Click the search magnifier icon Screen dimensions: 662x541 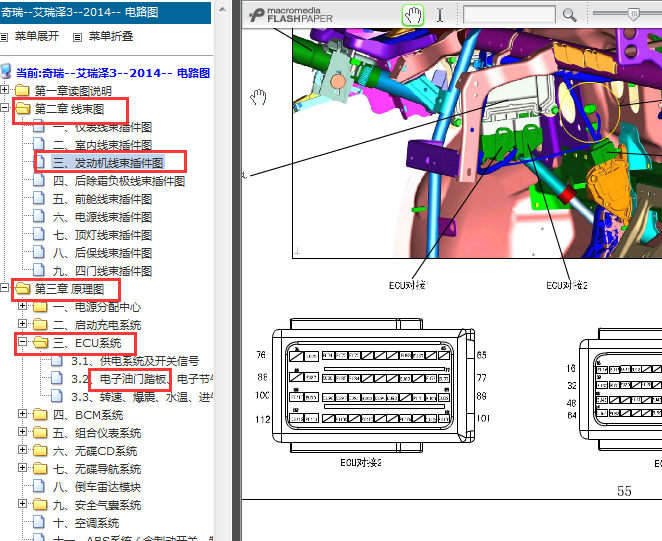570,16
